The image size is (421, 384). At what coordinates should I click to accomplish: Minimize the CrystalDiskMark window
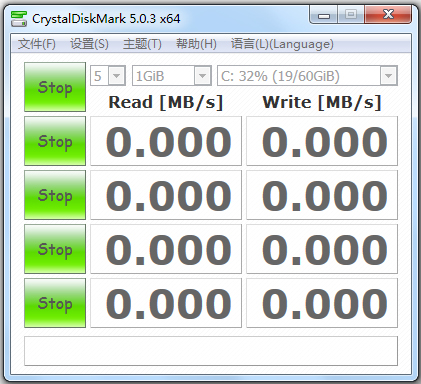click(x=324, y=15)
